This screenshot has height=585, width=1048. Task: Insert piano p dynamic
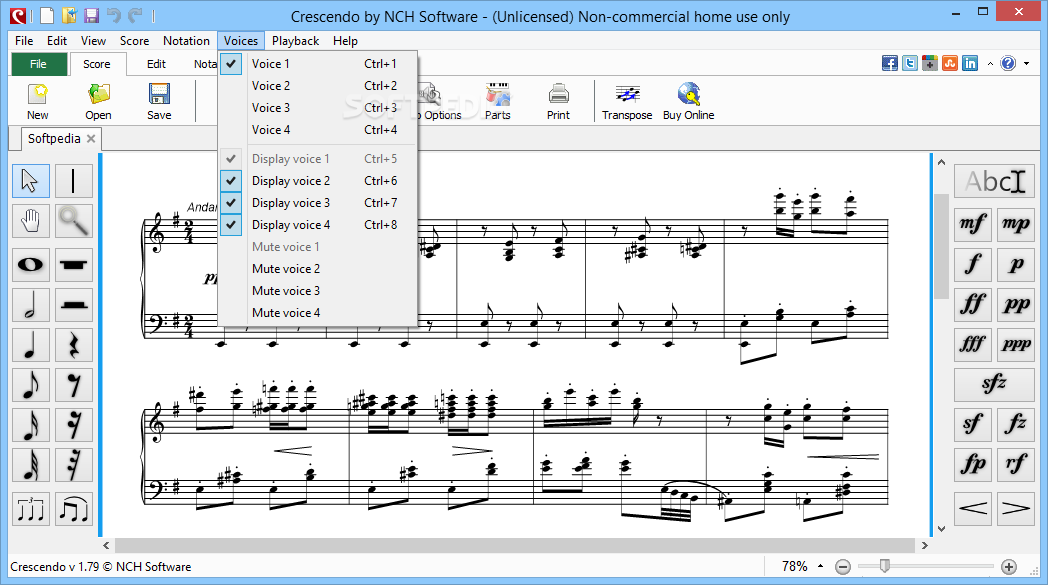1016,264
